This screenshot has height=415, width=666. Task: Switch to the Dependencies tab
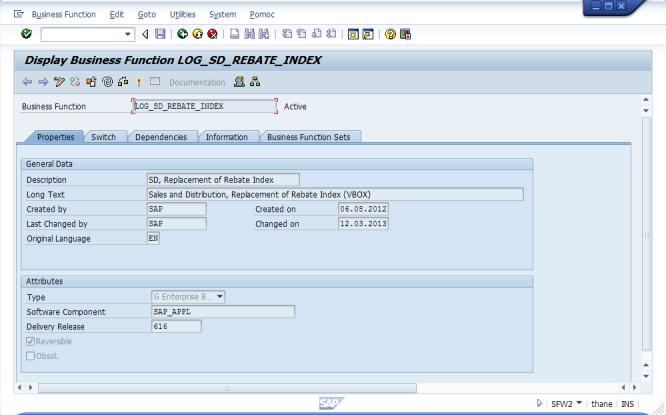[x=161, y=137]
